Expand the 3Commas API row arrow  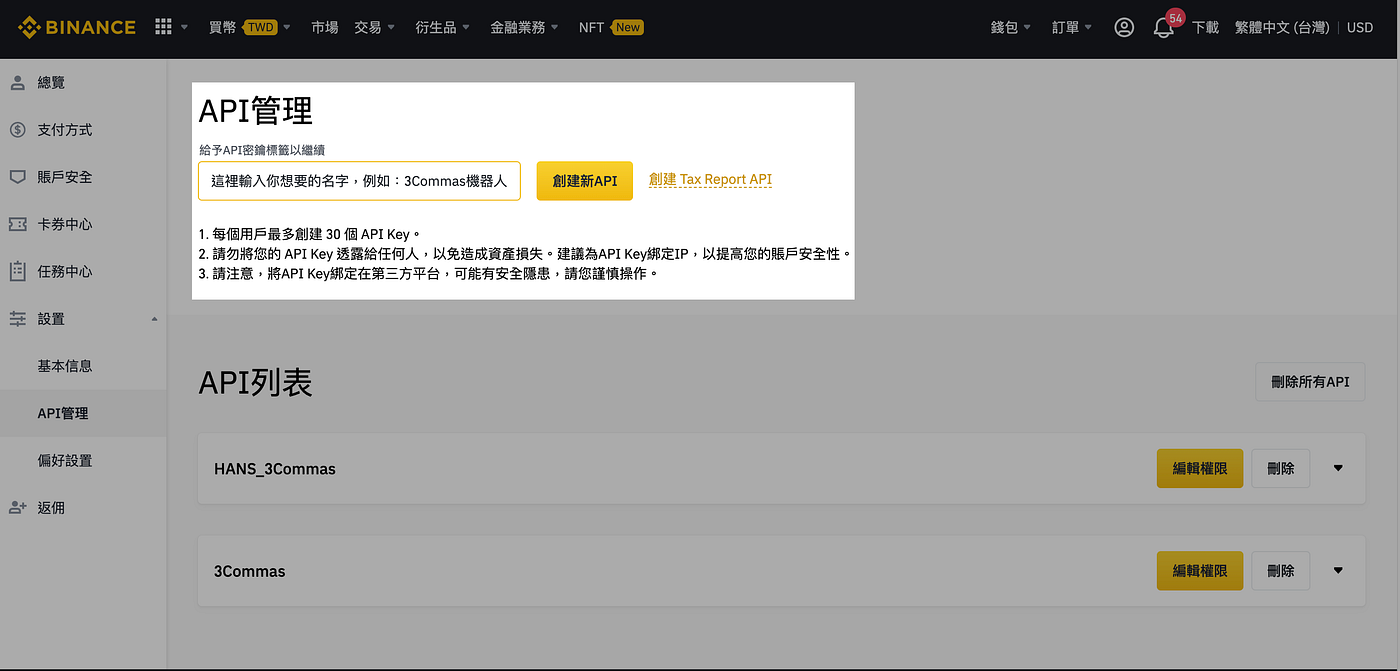tap(1338, 570)
